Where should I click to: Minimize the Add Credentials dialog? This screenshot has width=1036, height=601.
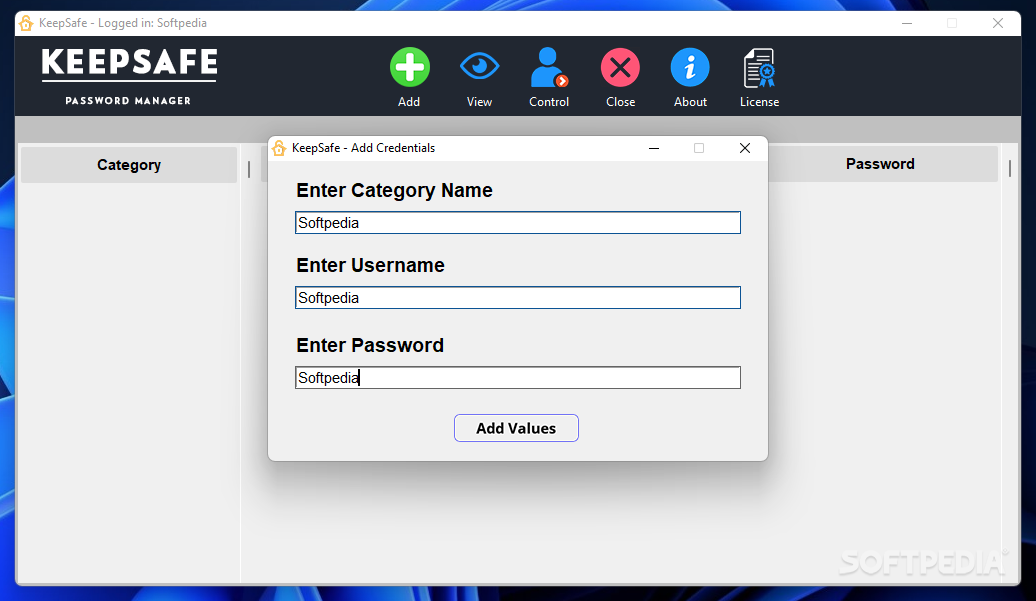click(654, 148)
